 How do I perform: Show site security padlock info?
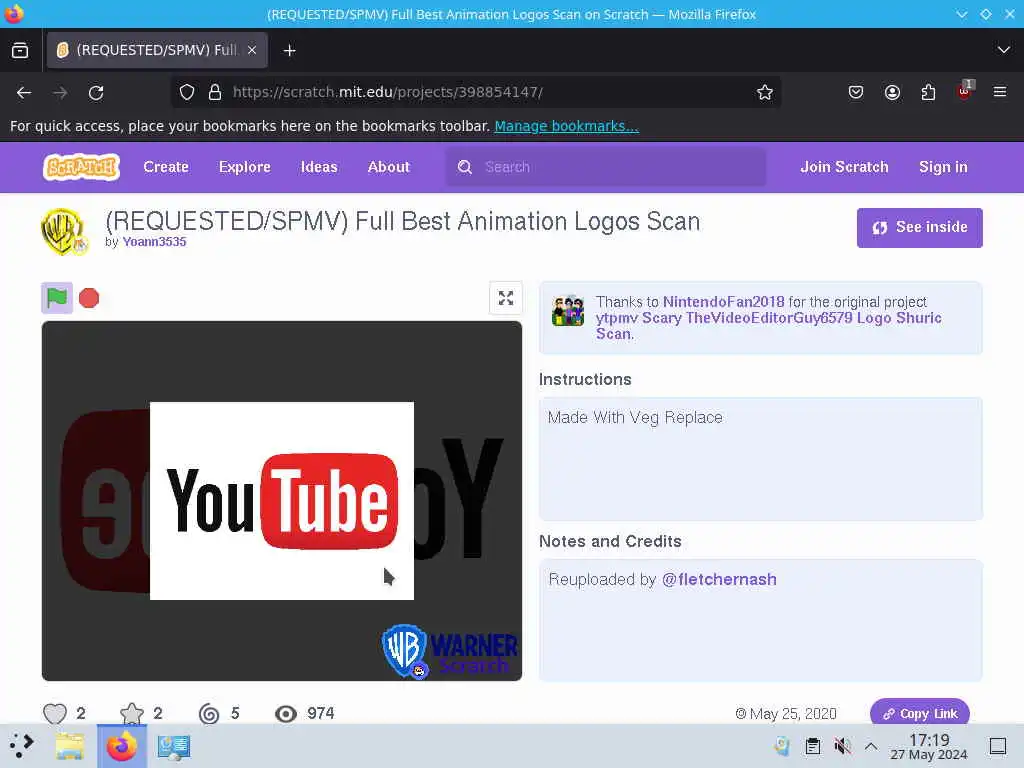click(x=215, y=92)
